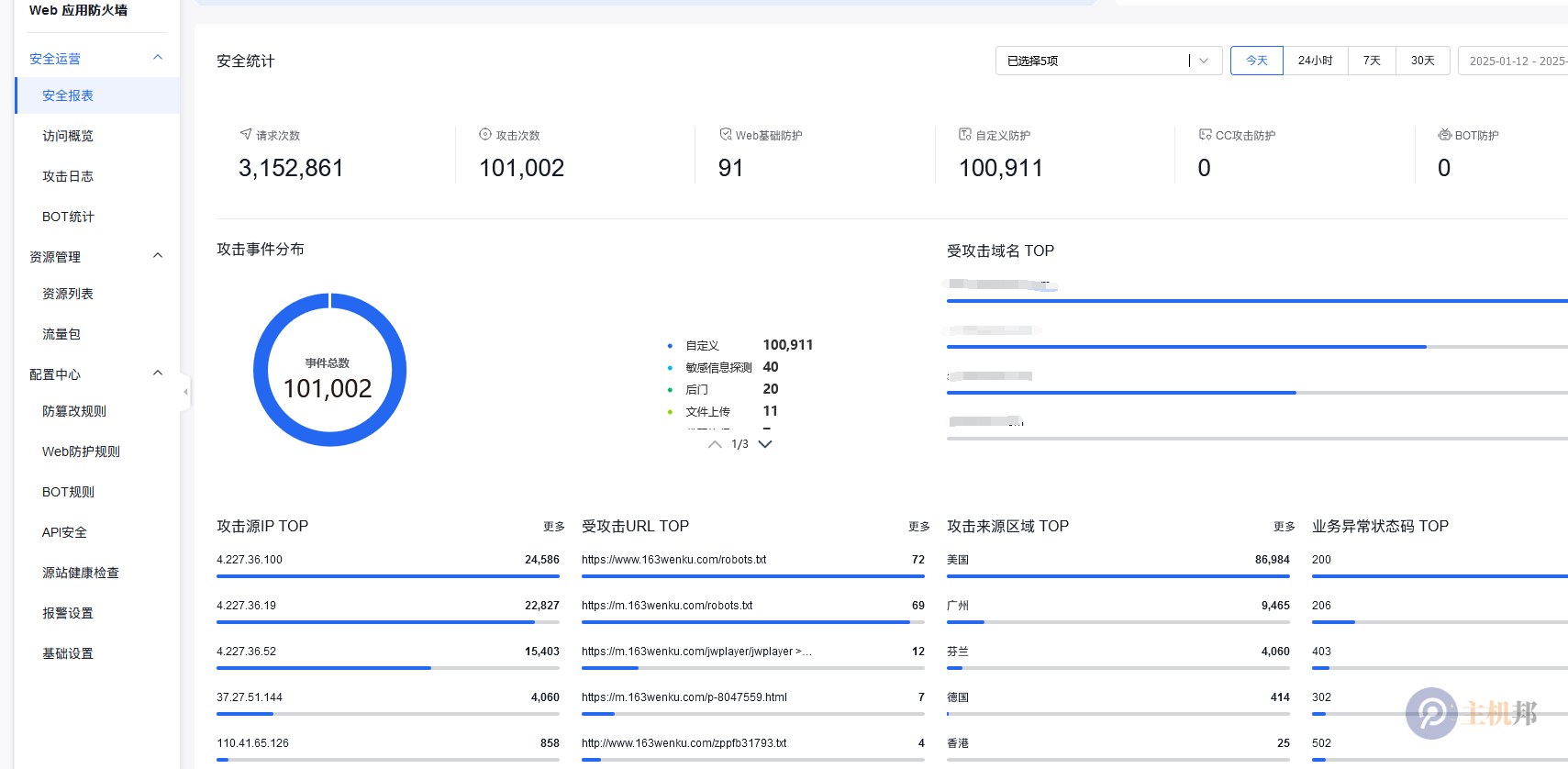Collapse the 配置中心 menu group
The width and height of the screenshot is (1568, 769).
point(158,373)
